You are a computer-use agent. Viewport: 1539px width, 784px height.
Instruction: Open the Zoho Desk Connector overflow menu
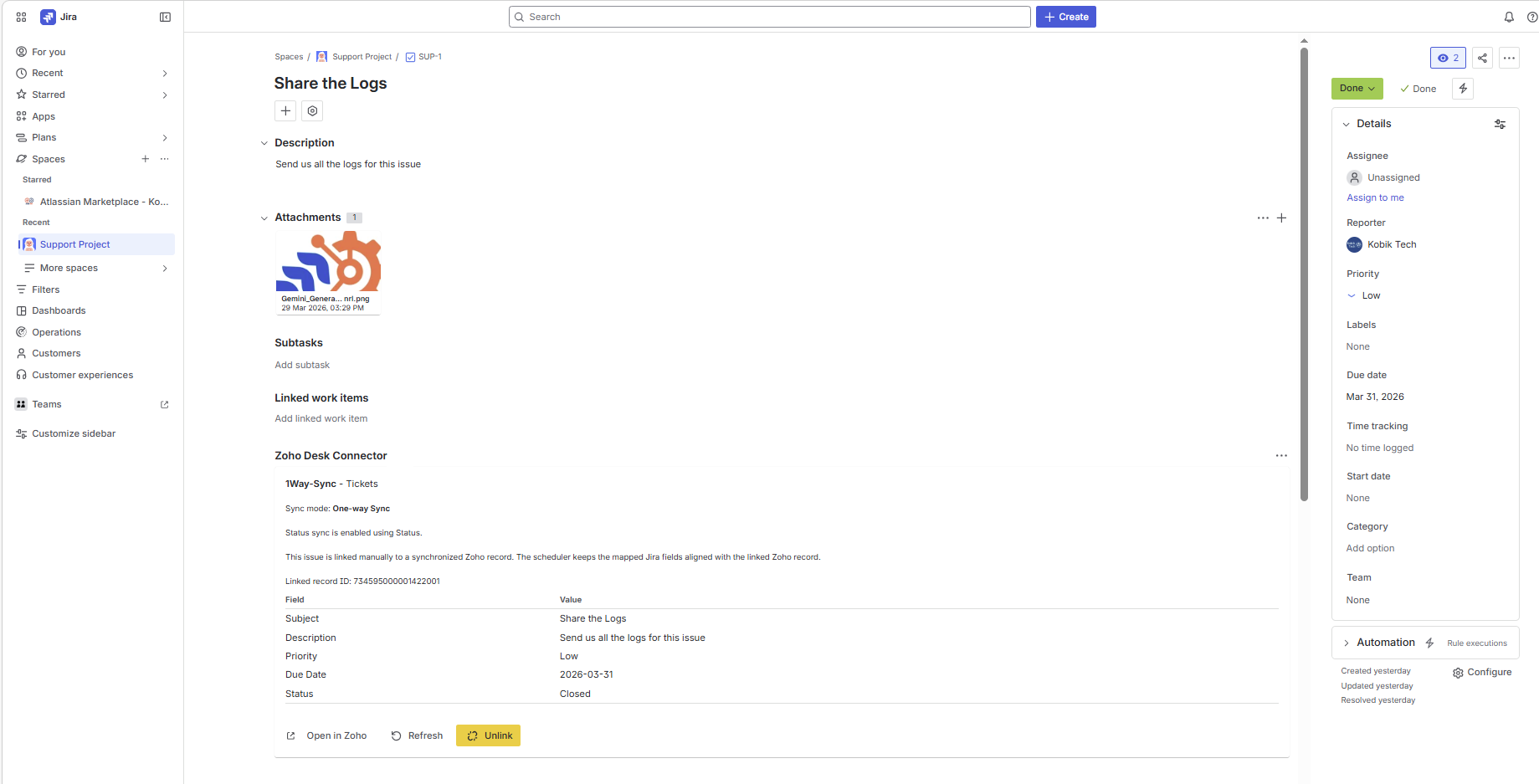coord(1281,455)
